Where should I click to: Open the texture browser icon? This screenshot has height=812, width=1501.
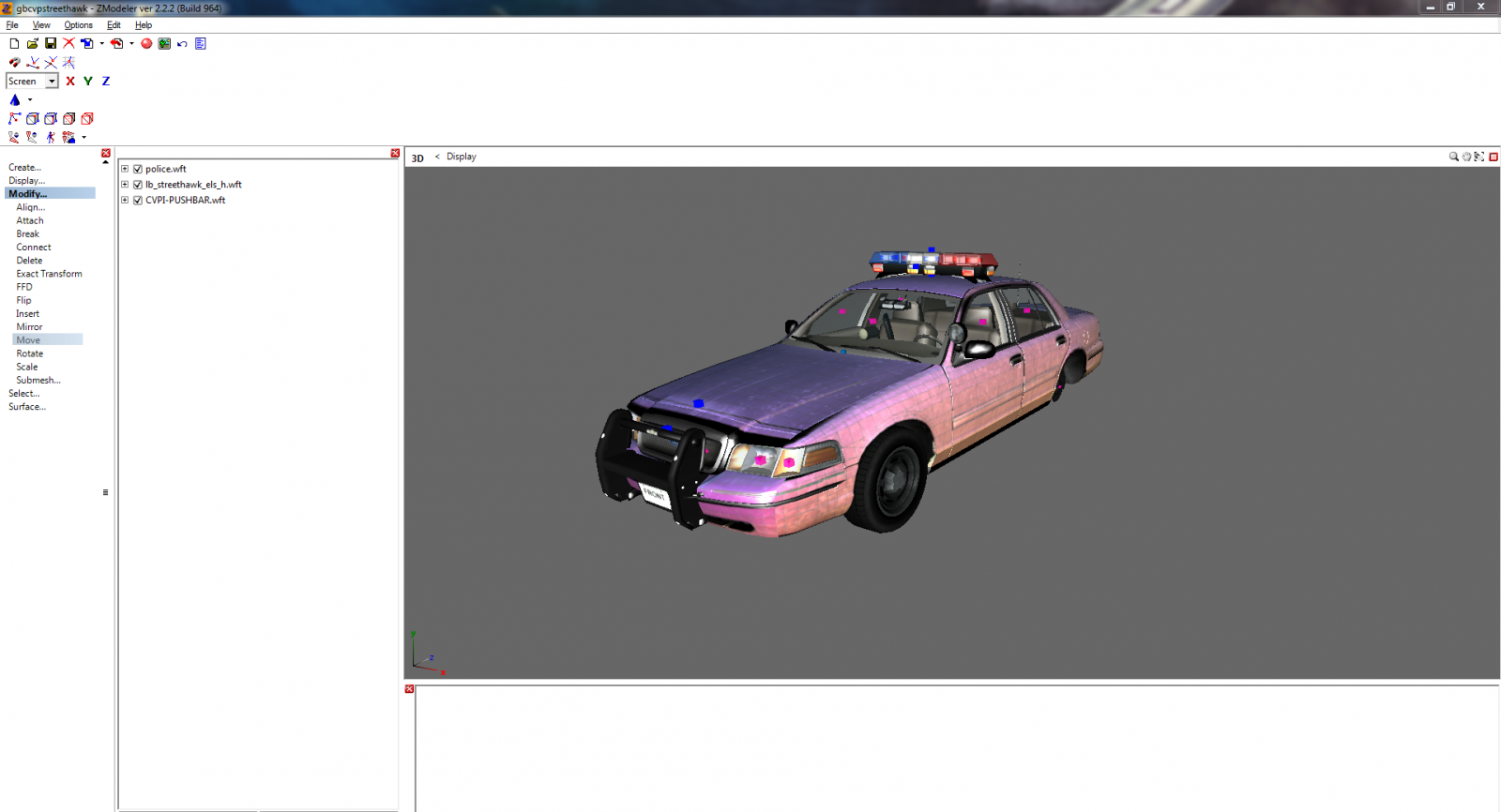(x=164, y=43)
